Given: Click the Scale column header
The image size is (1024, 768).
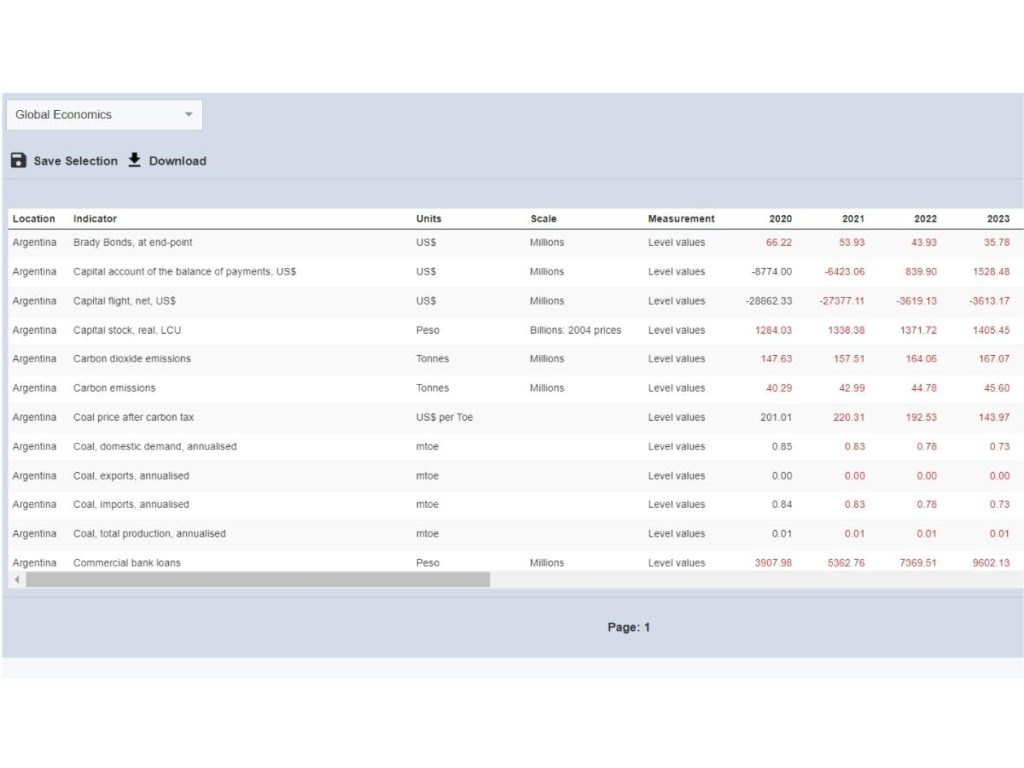Looking at the screenshot, I should click(543, 219).
